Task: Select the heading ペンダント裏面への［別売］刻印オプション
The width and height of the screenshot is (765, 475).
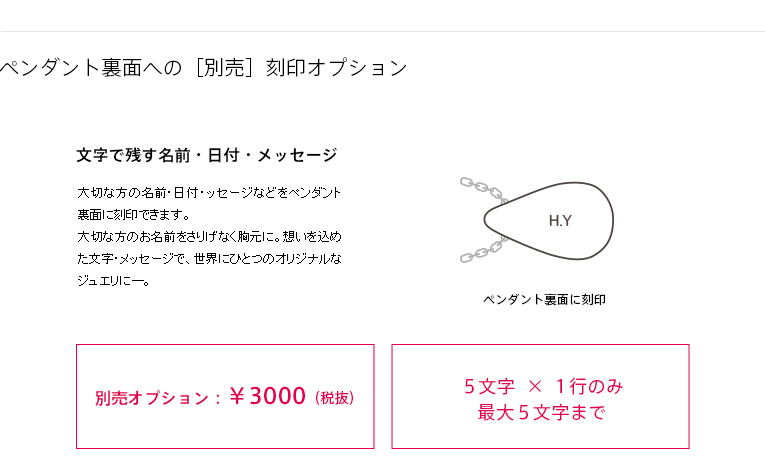Action: 203,67
